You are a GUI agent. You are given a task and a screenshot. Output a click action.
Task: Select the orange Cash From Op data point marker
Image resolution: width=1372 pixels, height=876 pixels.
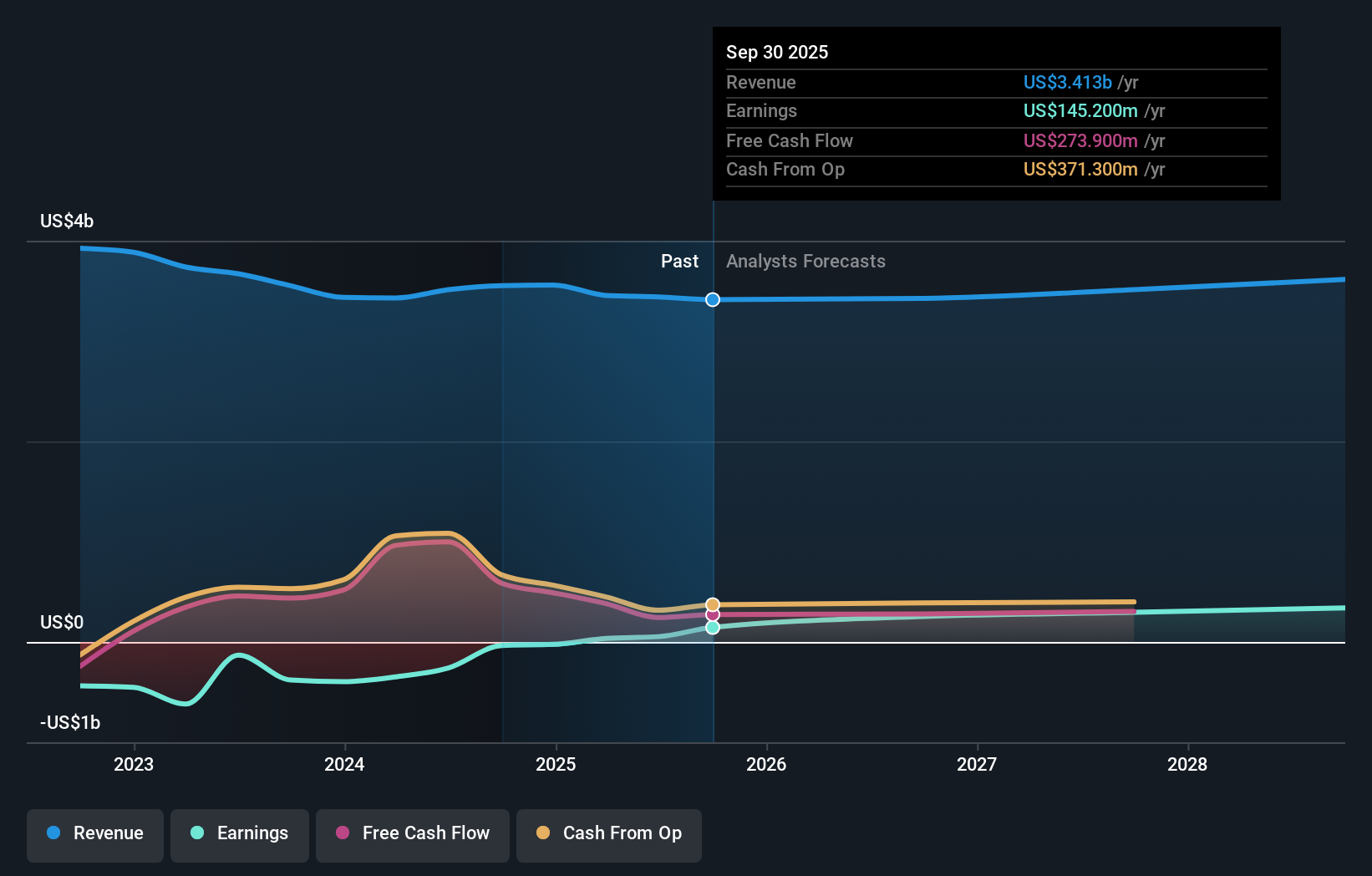(x=713, y=603)
